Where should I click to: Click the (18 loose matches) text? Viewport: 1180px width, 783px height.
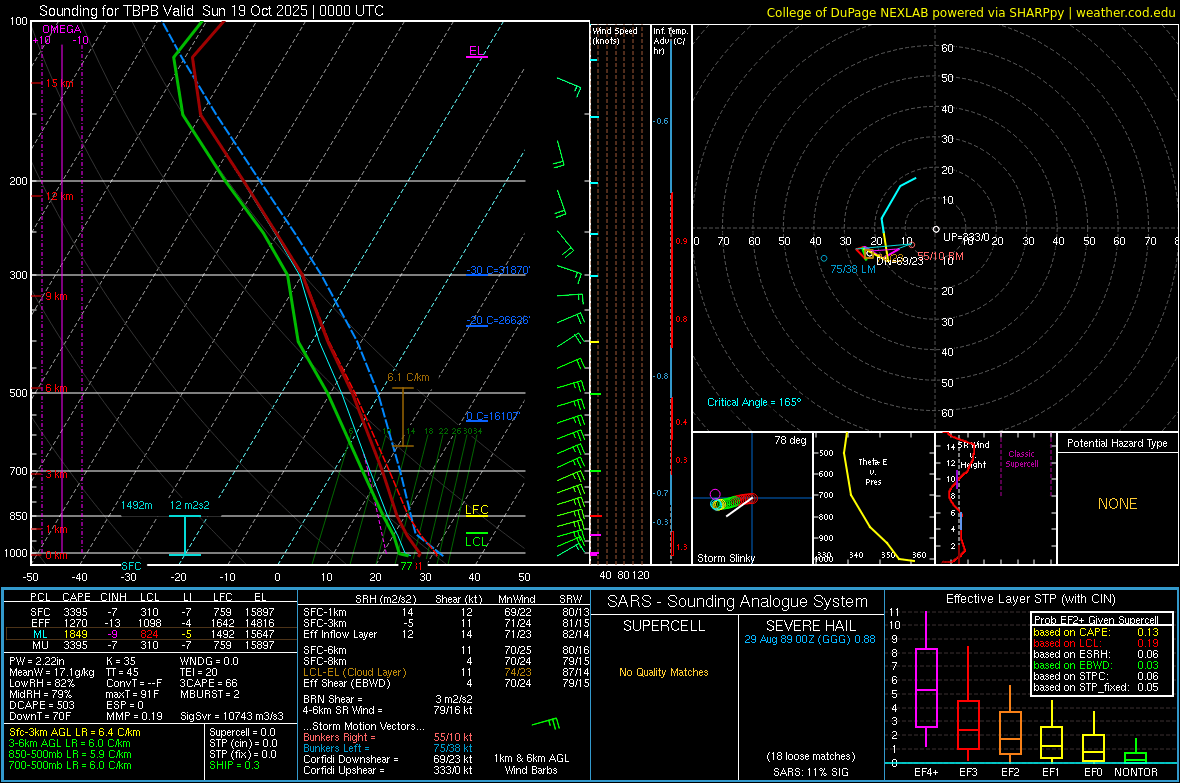pos(810,756)
